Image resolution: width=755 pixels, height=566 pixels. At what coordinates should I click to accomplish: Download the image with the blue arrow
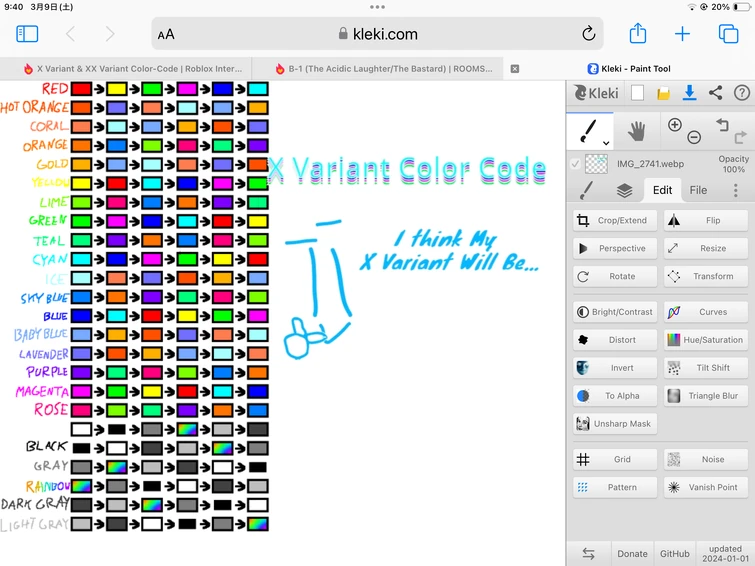(x=690, y=92)
